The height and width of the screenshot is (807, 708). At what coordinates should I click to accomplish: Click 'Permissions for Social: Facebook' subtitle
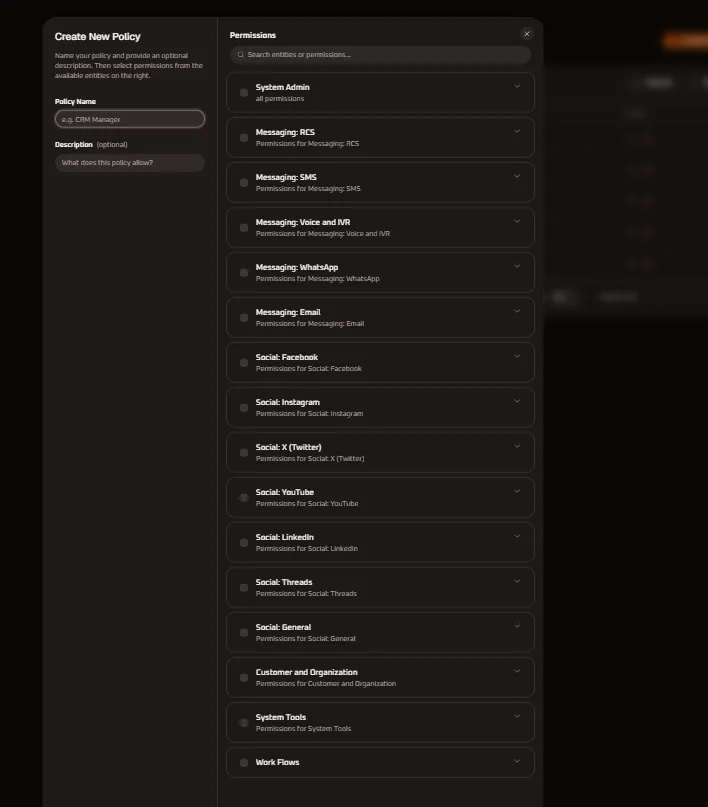pos(309,369)
